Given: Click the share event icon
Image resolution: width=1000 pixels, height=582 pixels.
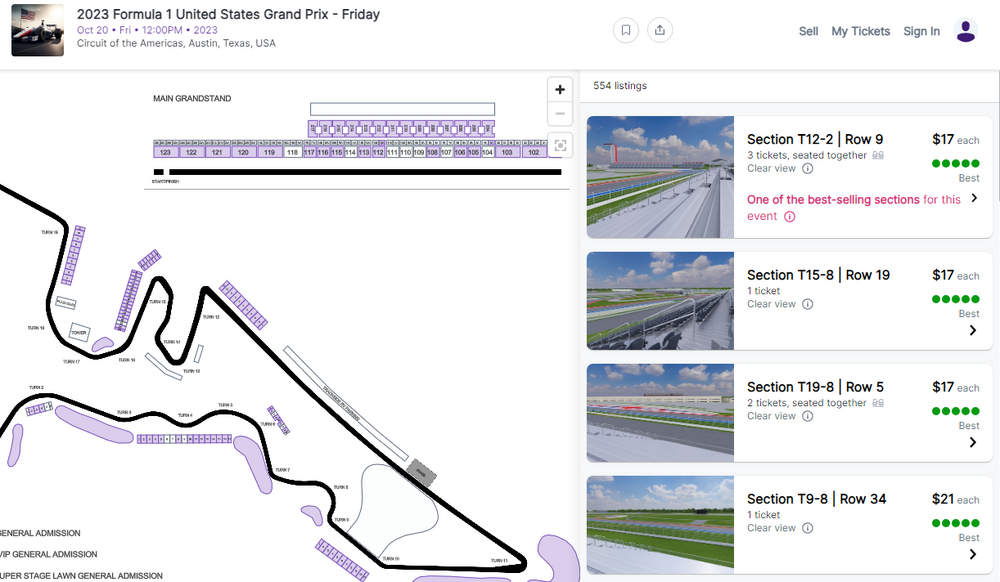Looking at the screenshot, I should point(659,30).
